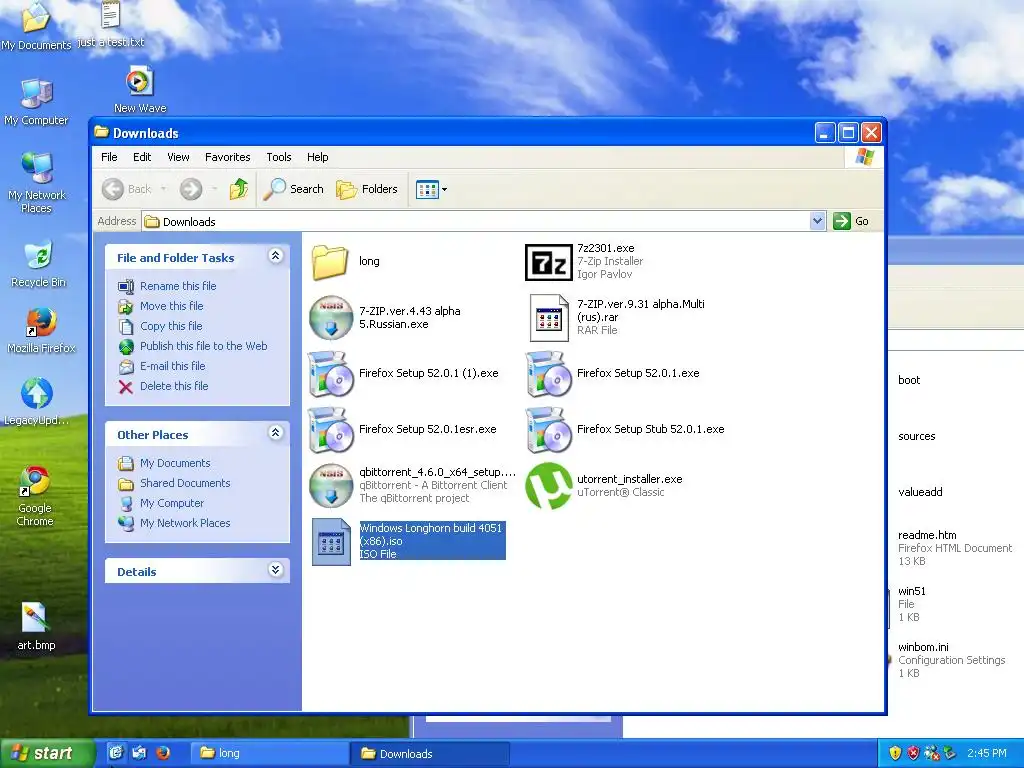This screenshot has height=768, width=1024.
Task: Open the long folder icon in Downloads
Action: tap(330, 262)
